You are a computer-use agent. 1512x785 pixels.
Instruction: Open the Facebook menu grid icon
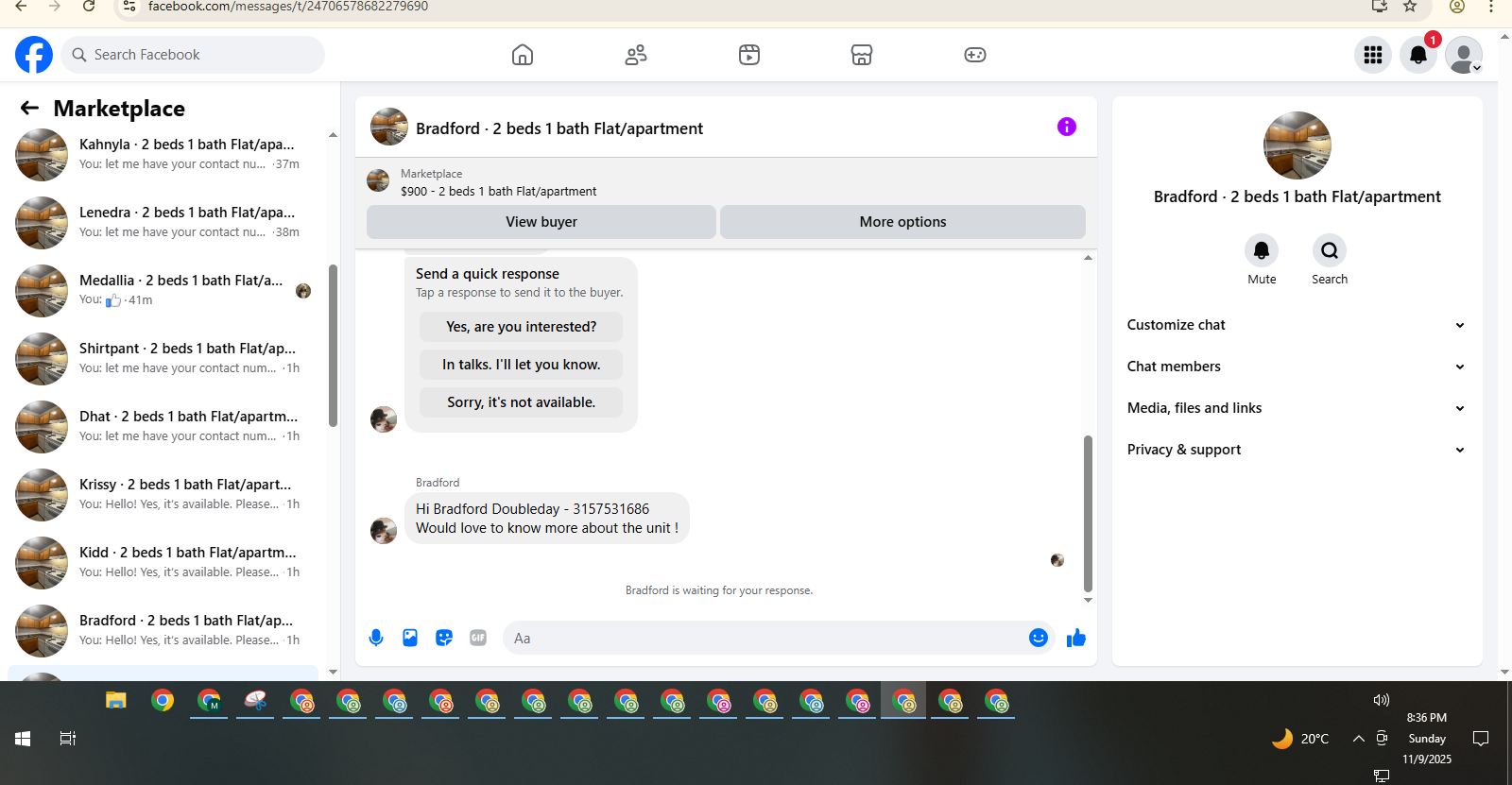point(1373,55)
